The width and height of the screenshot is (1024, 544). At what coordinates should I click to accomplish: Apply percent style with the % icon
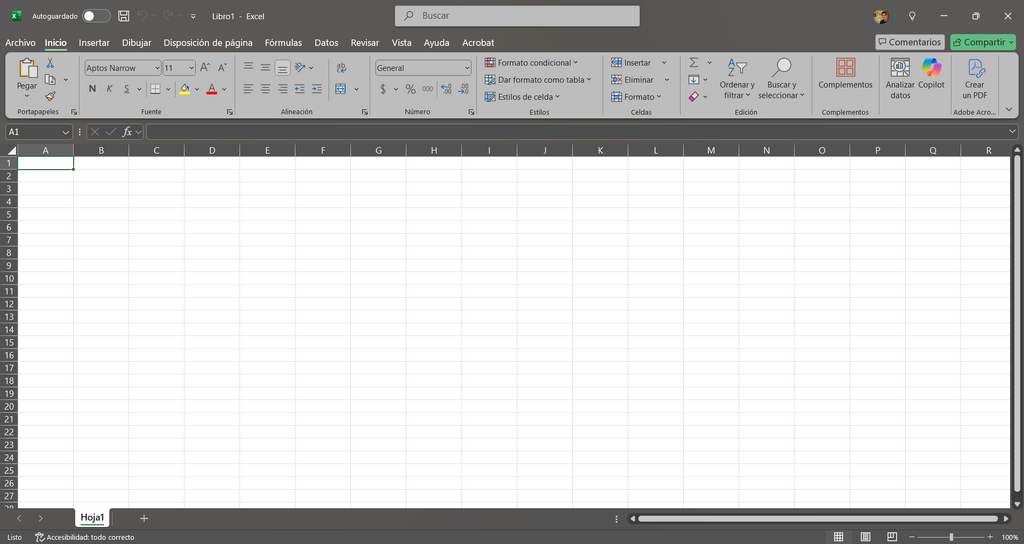(410, 89)
